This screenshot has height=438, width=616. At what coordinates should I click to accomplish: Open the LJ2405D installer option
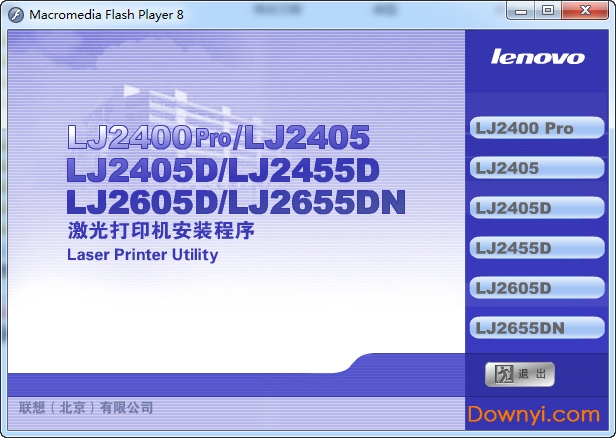pyautogui.click(x=537, y=208)
